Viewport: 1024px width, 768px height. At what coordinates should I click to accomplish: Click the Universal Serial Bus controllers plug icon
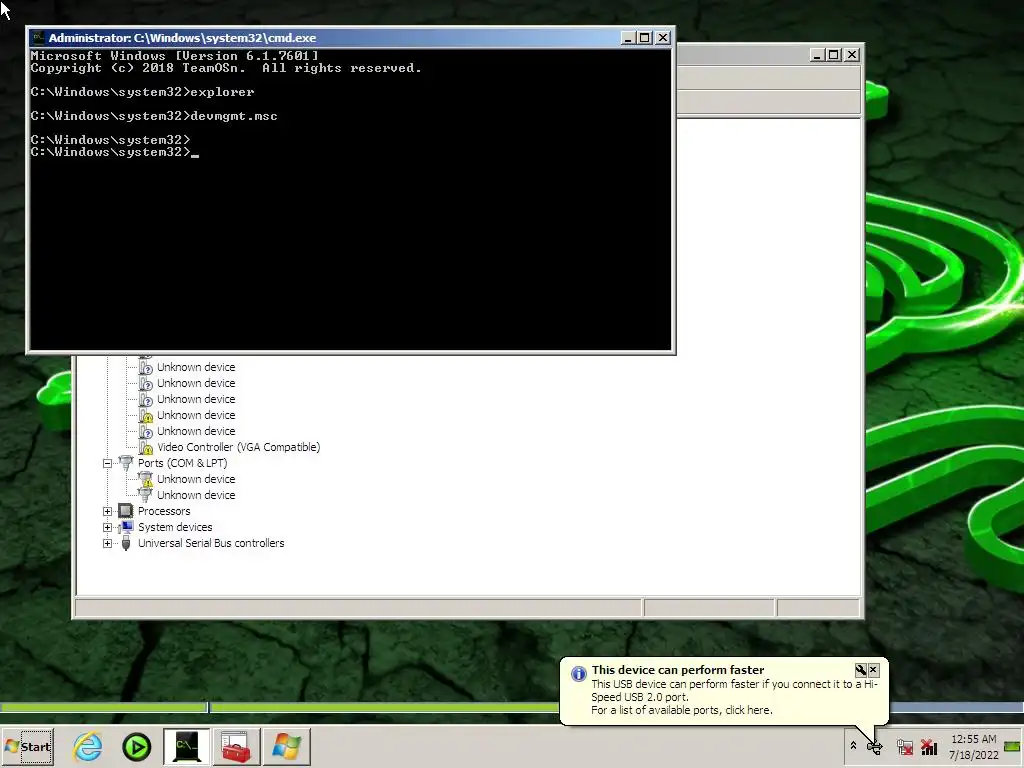[x=125, y=543]
